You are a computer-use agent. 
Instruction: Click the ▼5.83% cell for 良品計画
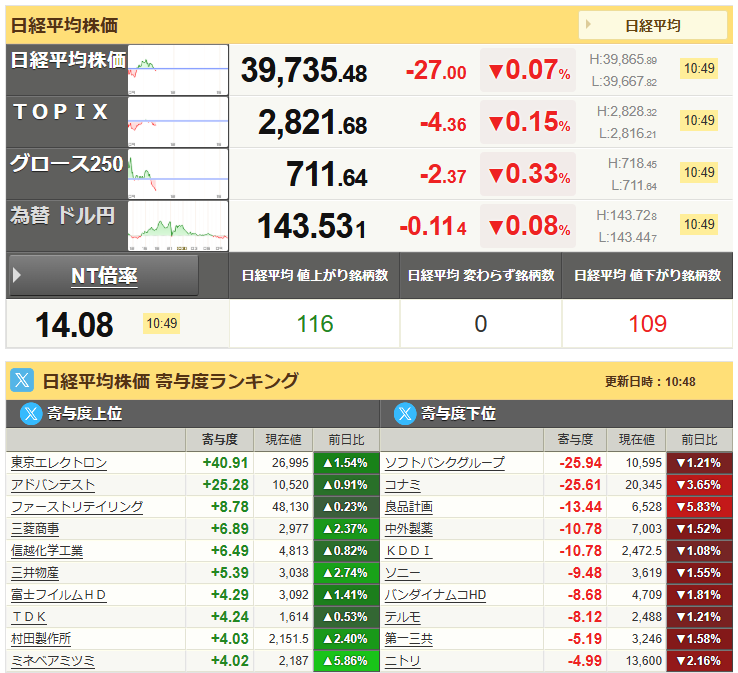click(699, 507)
